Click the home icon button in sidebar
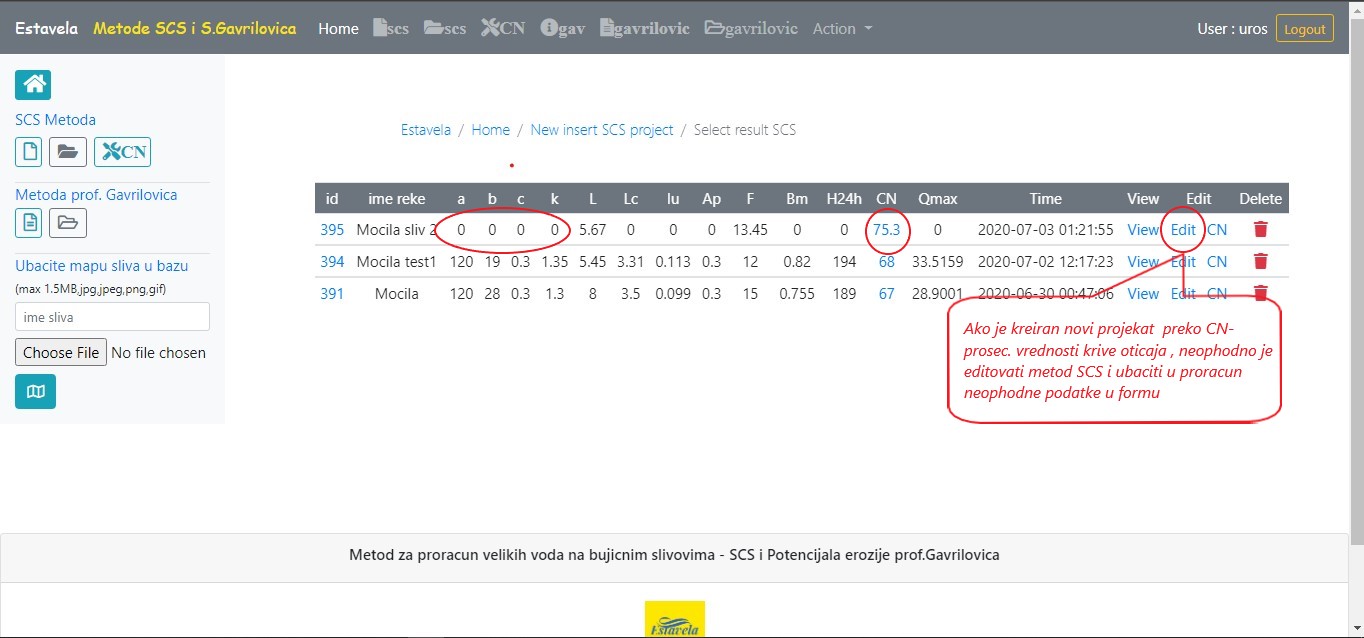 point(33,85)
